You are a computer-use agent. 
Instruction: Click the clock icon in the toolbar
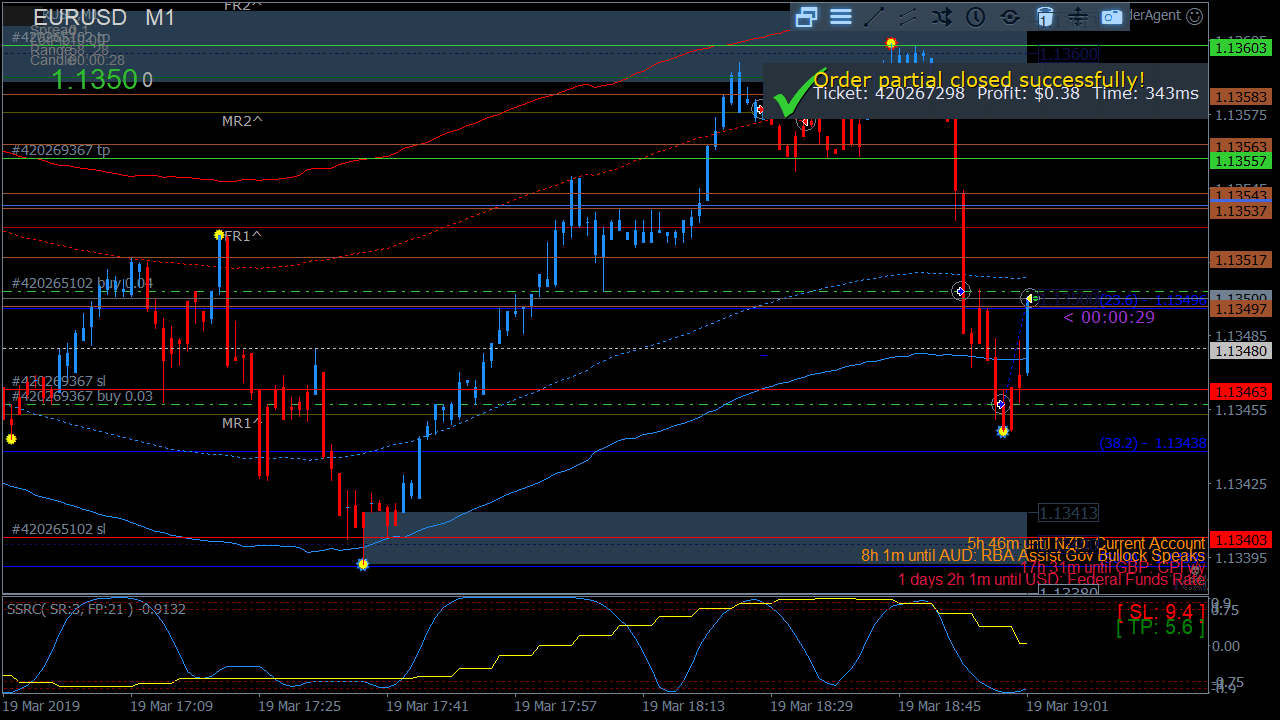click(976, 16)
